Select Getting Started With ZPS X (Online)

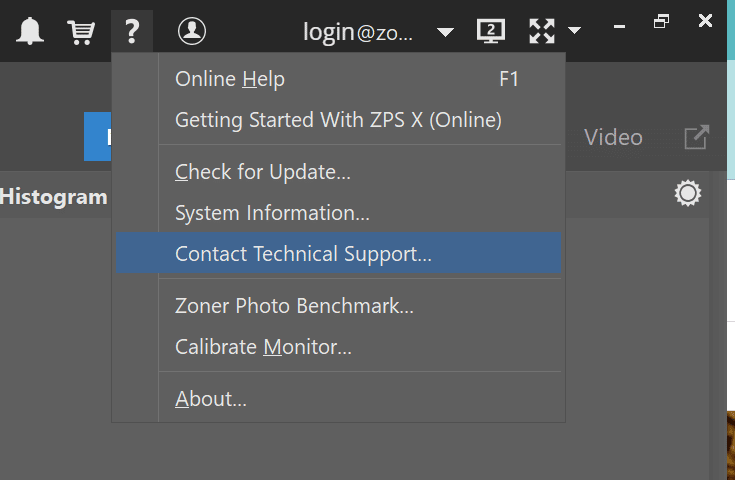pos(338,120)
